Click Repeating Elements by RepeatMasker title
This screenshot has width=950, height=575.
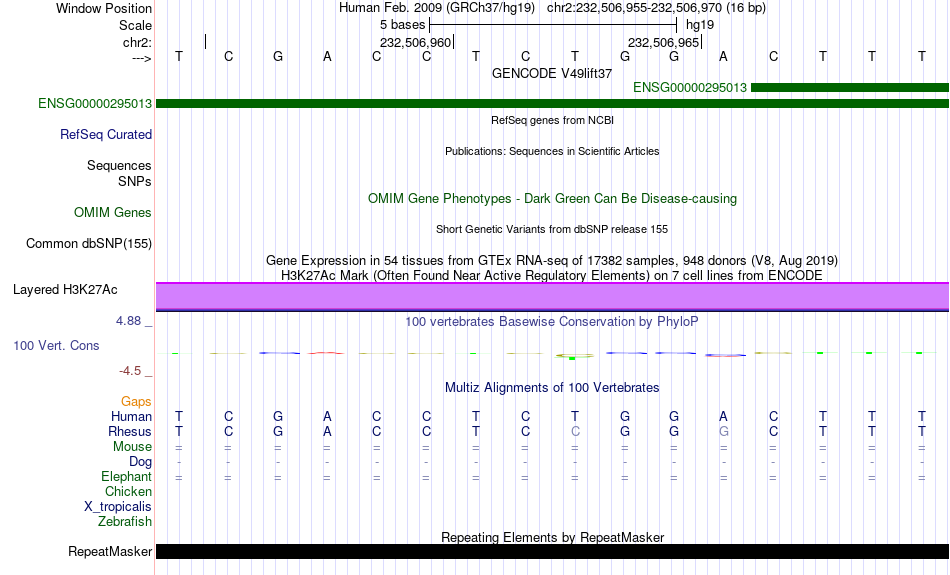tap(553, 537)
